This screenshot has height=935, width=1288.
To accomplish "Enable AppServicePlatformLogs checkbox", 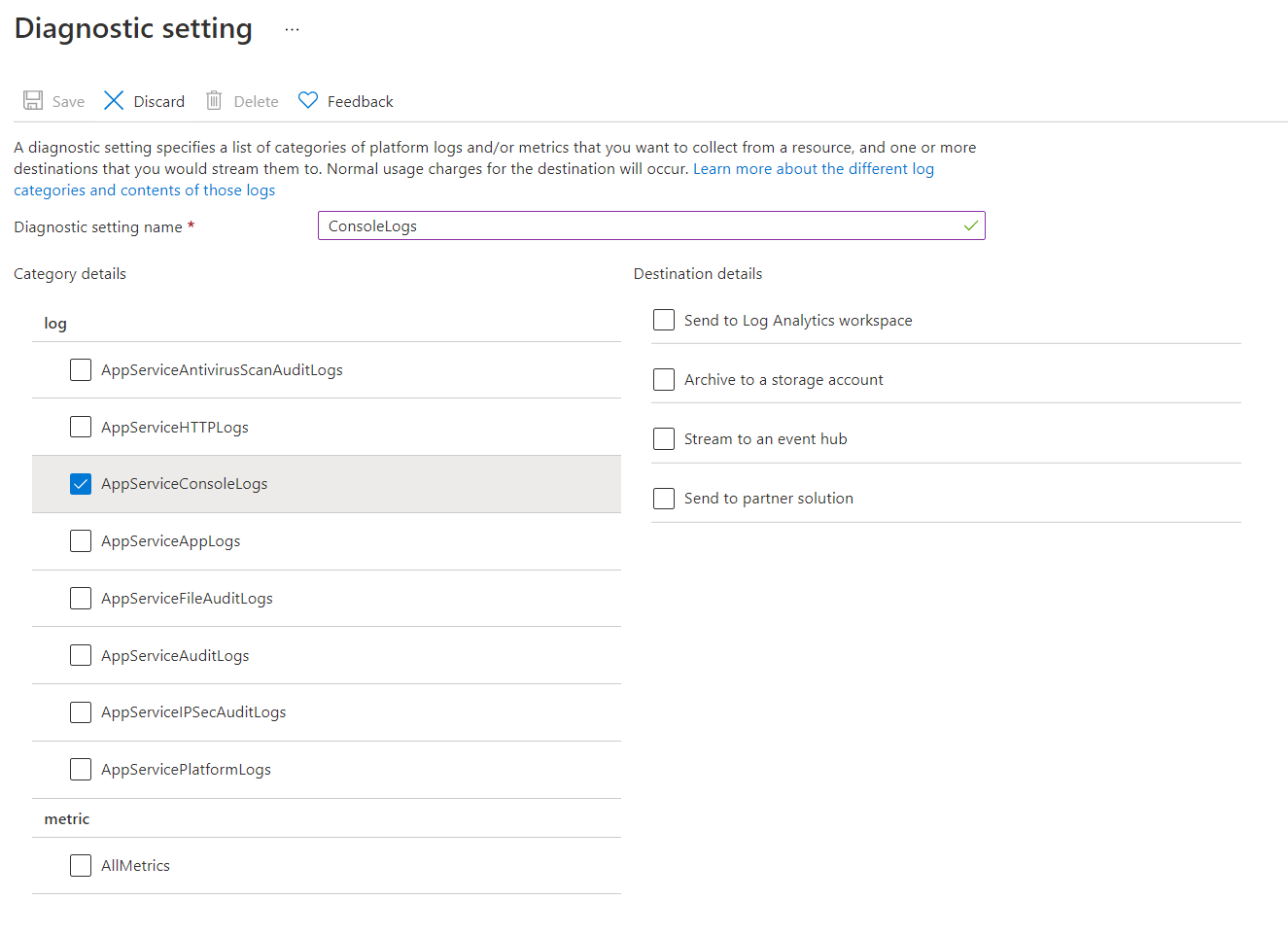I will point(81,770).
